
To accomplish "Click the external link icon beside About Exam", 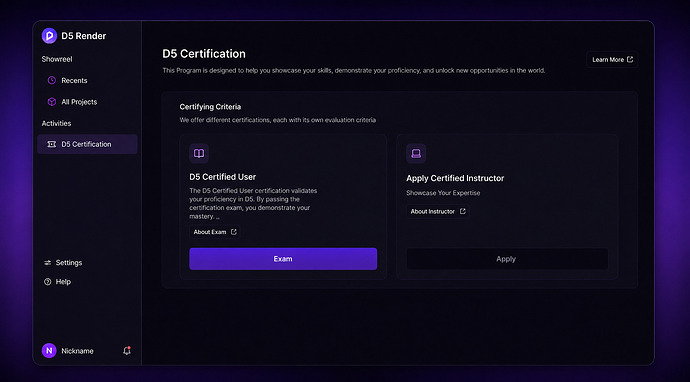I will (234, 232).
